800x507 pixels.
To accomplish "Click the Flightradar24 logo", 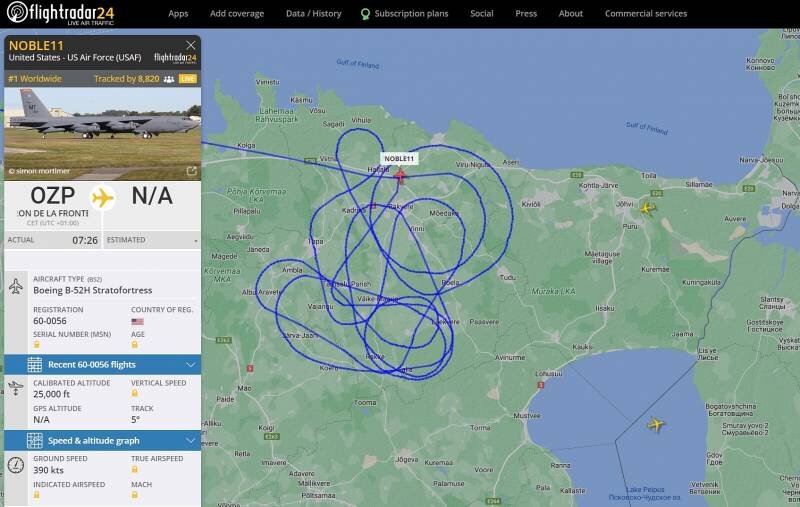I will coord(60,13).
